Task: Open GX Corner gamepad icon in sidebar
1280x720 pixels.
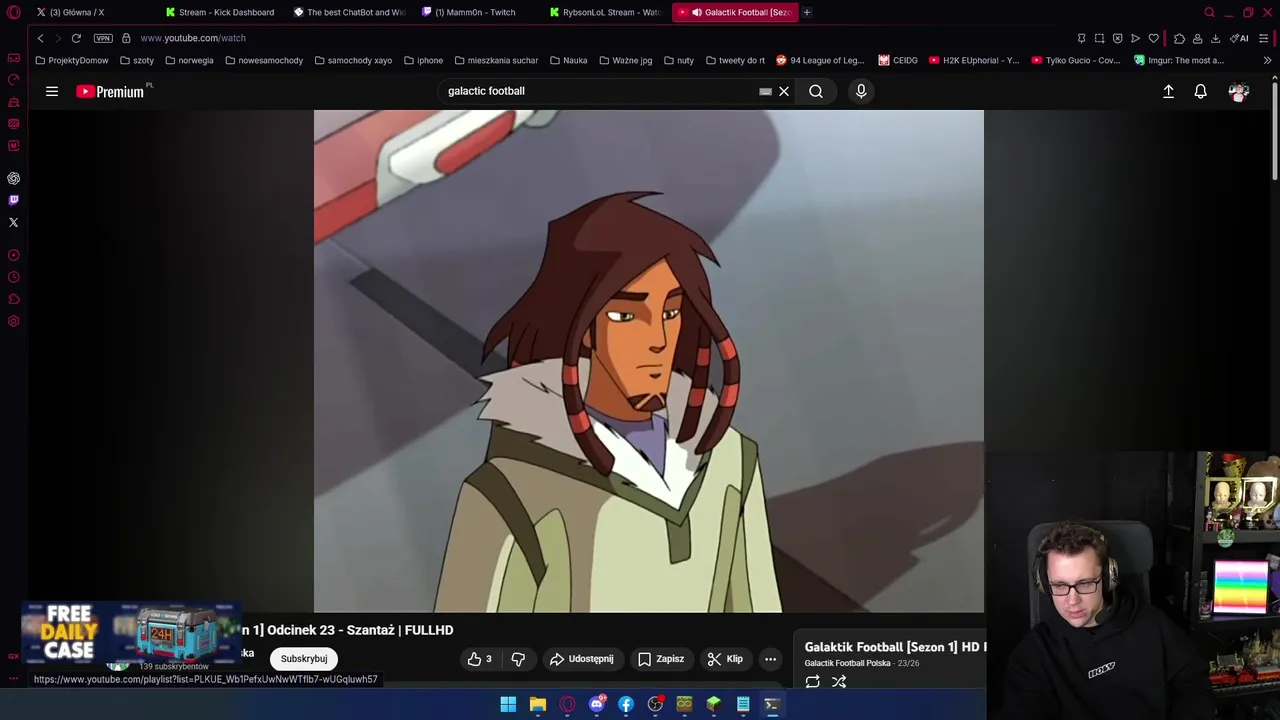Action: [14, 58]
